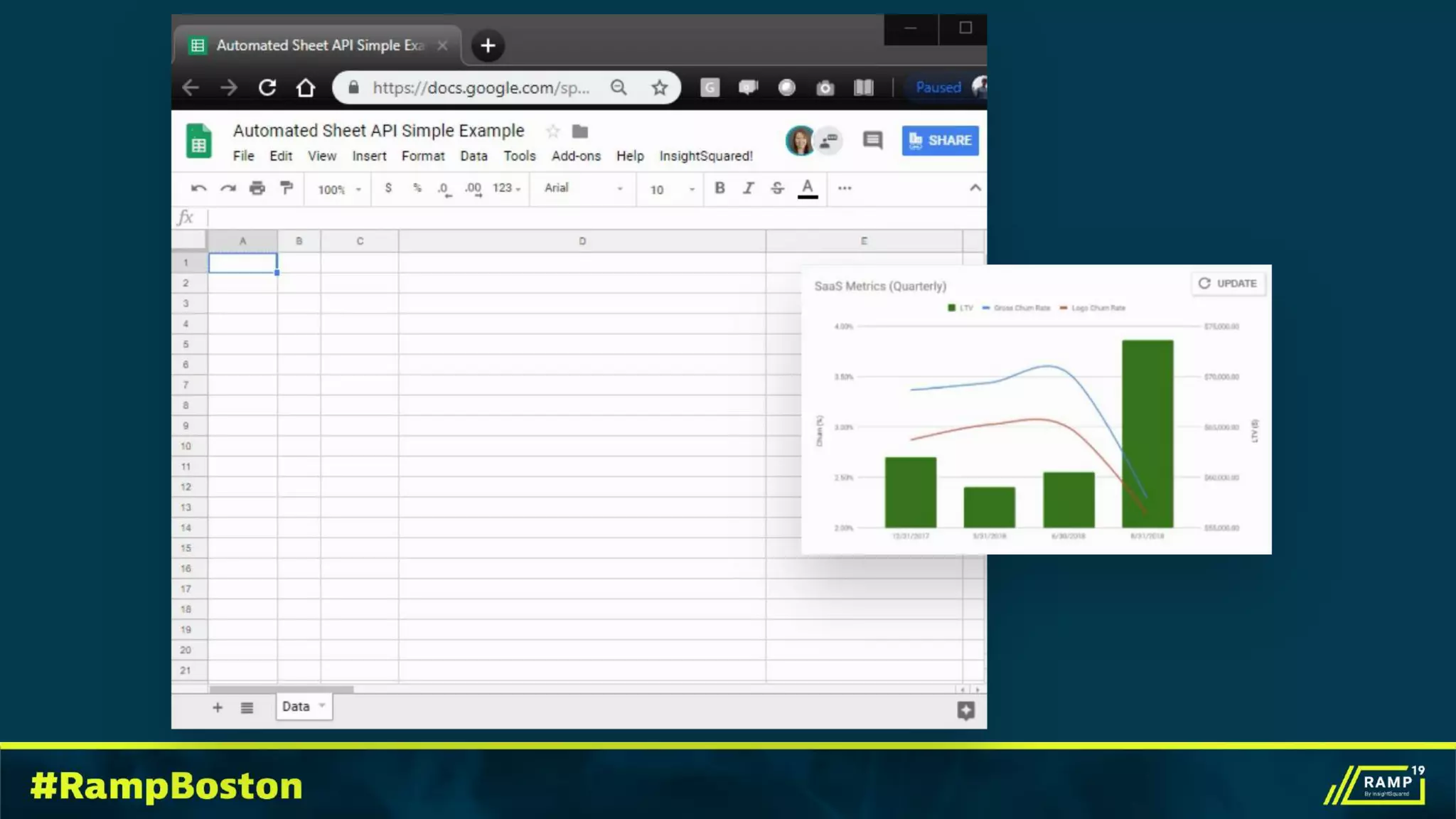Click the print icon in the toolbar

click(257, 188)
